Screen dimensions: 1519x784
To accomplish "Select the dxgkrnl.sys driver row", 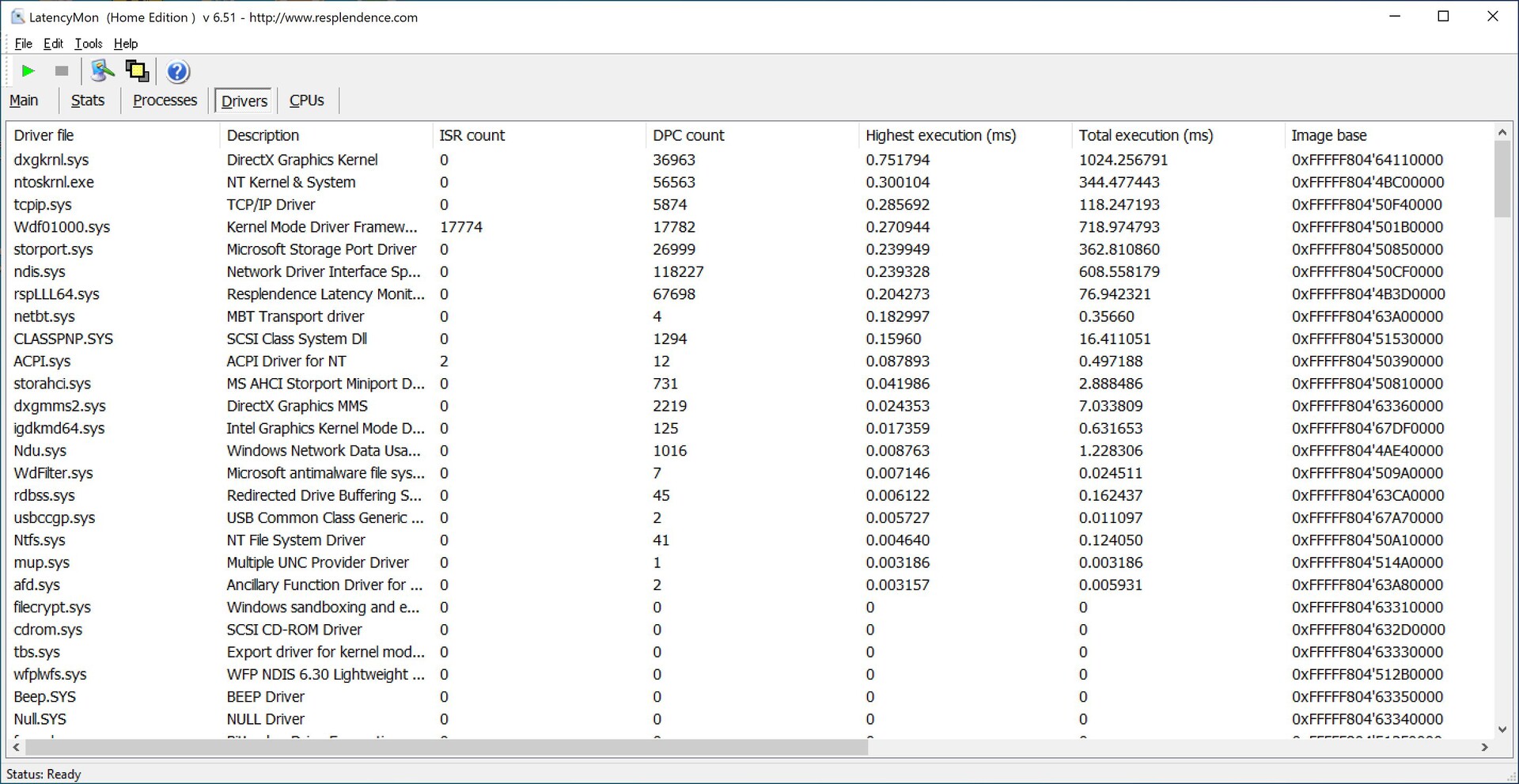I will (x=51, y=160).
